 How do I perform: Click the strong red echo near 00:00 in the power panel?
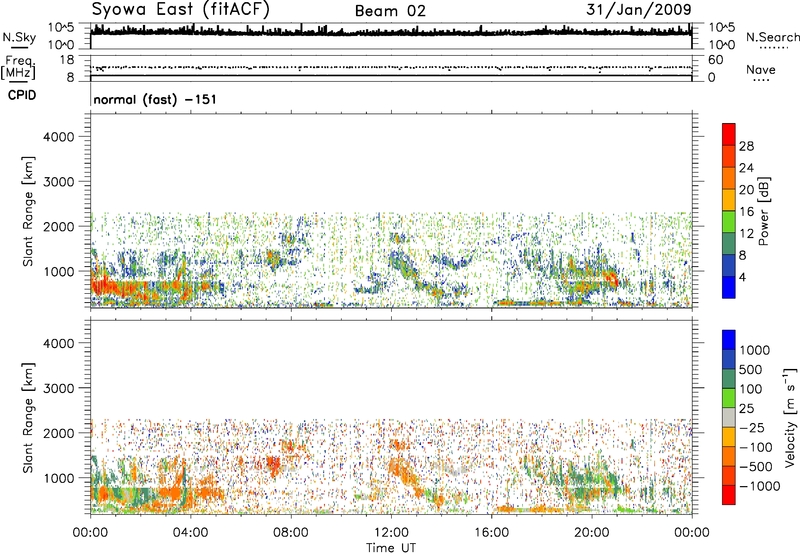(101, 285)
